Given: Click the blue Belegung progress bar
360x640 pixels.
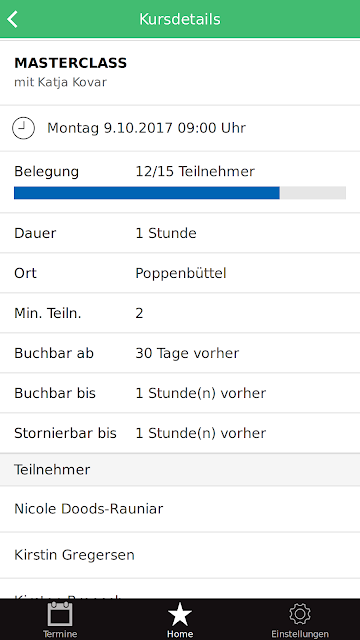Looking at the screenshot, I should (x=147, y=193).
